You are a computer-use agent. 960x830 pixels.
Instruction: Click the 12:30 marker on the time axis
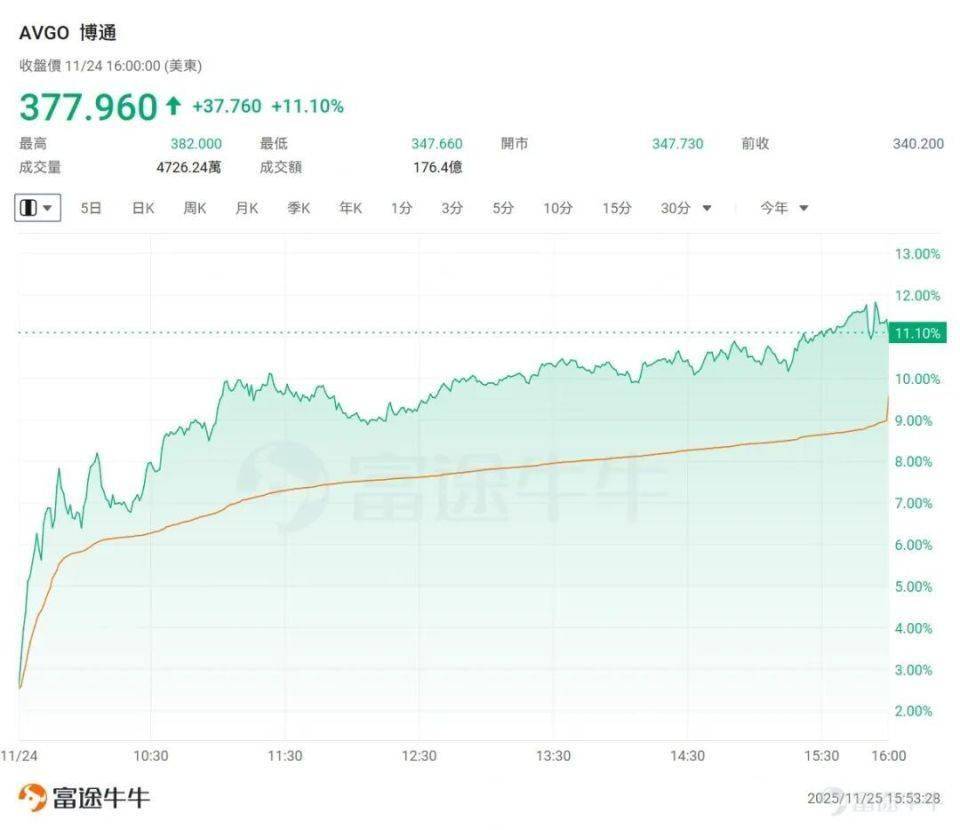tap(419, 756)
